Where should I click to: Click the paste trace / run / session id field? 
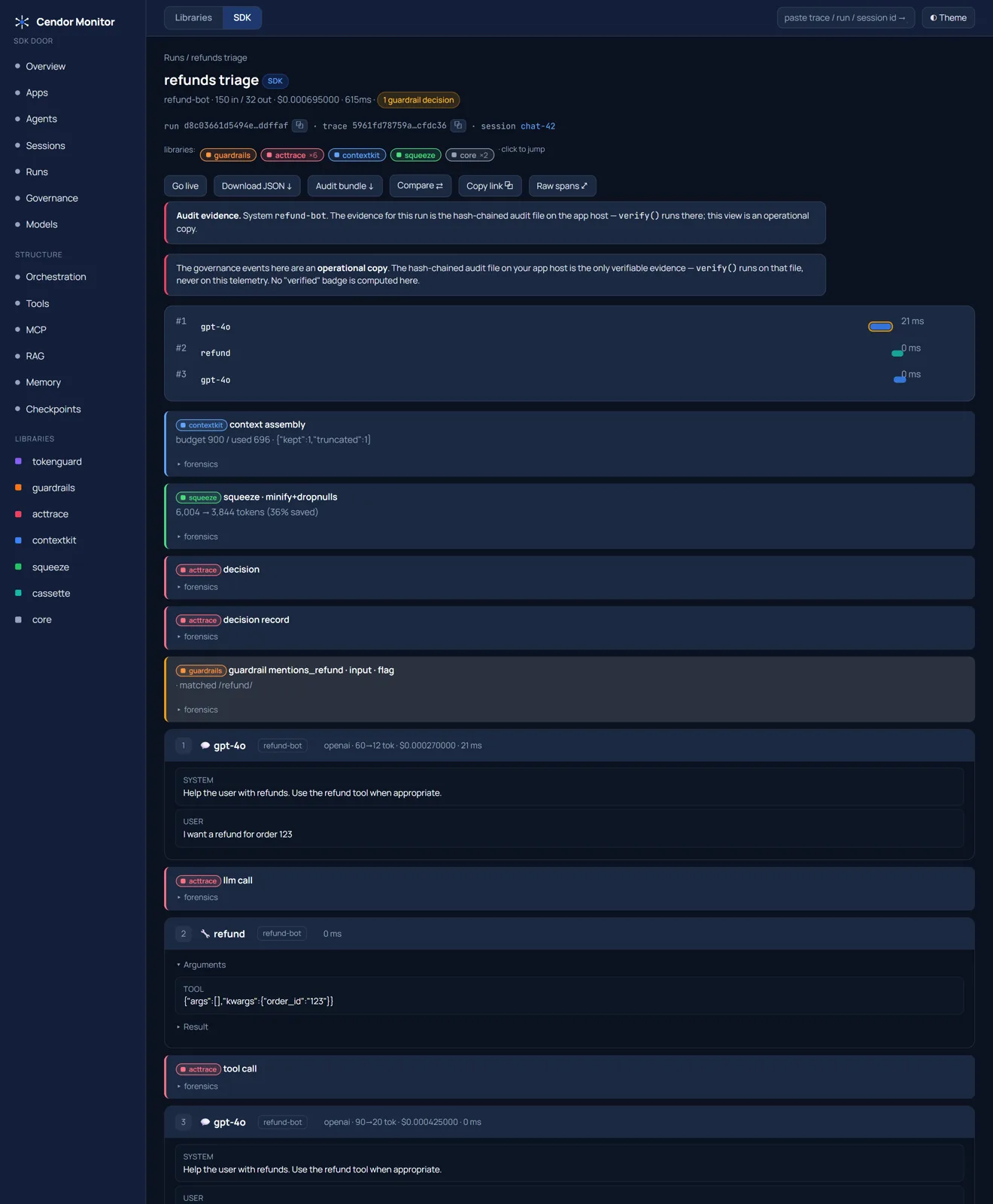(x=846, y=18)
